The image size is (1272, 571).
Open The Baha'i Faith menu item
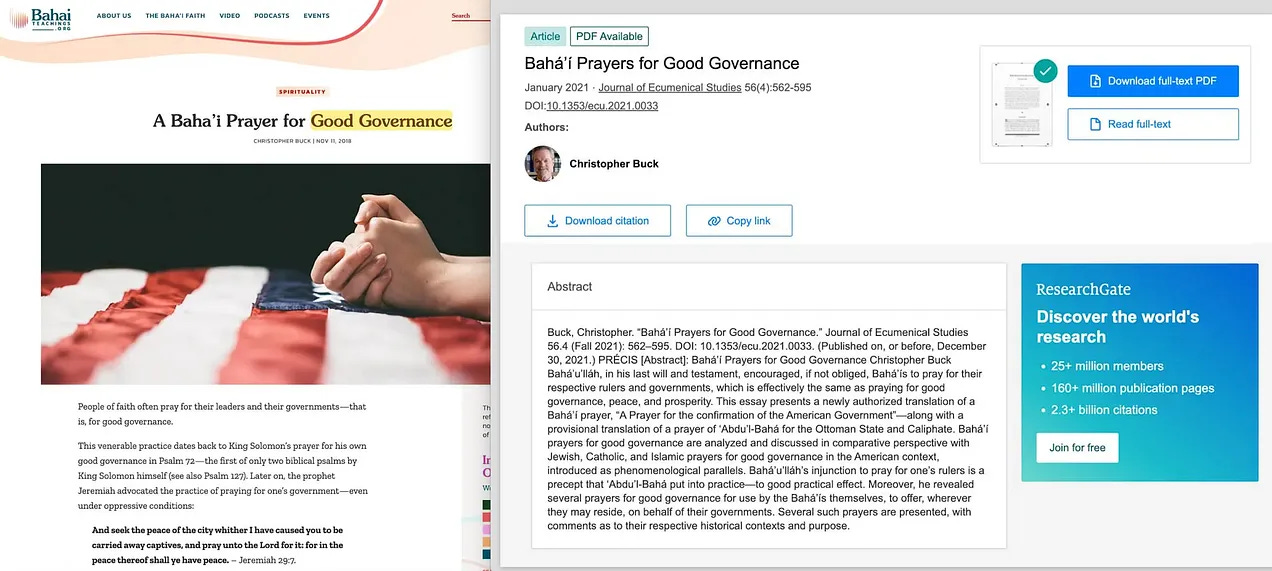click(x=175, y=16)
